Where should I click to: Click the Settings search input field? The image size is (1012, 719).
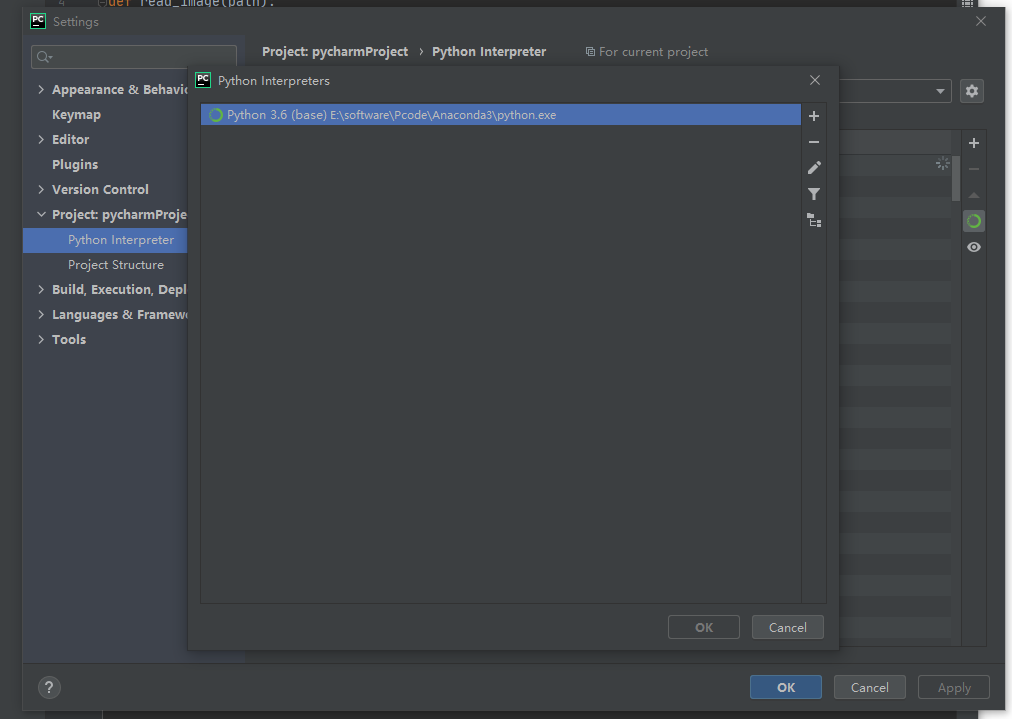[134, 57]
